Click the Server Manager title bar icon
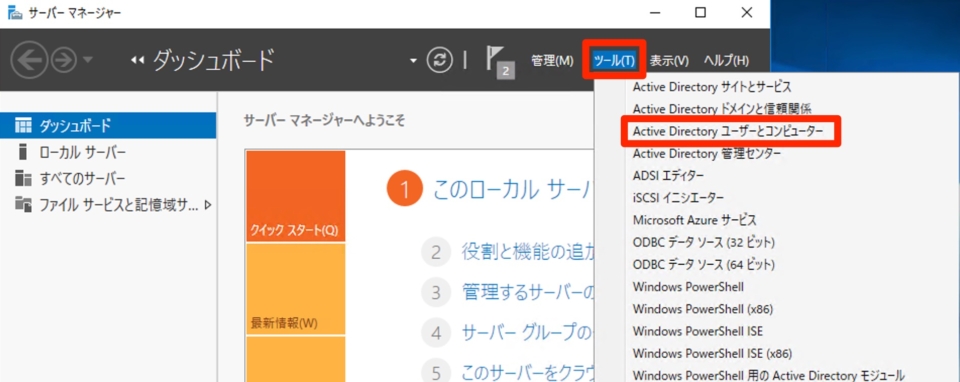This screenshot has height=382, width=960. pos(15,13)
